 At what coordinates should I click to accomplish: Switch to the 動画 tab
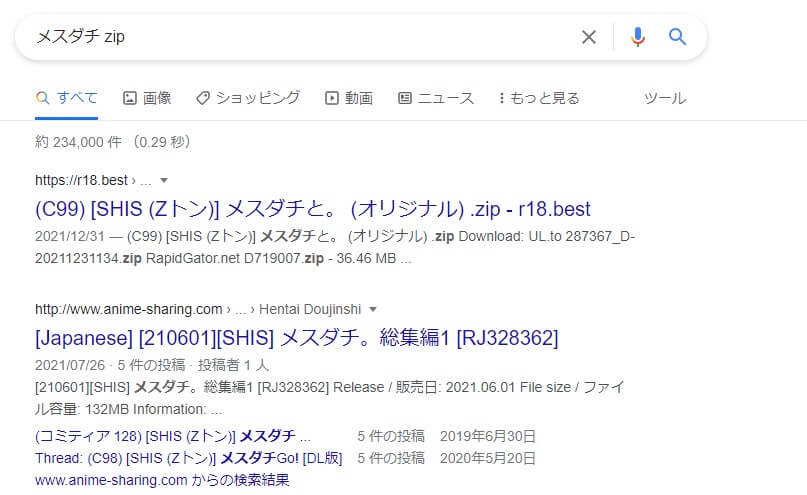point(349,98)
